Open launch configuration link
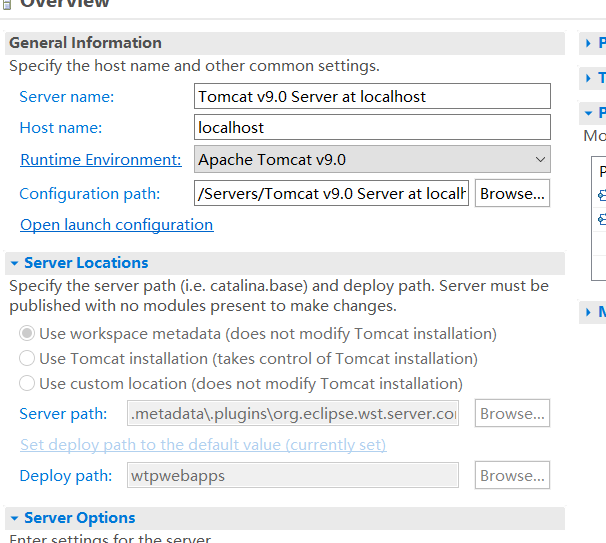The image size is (606, 543). point(117,225)
